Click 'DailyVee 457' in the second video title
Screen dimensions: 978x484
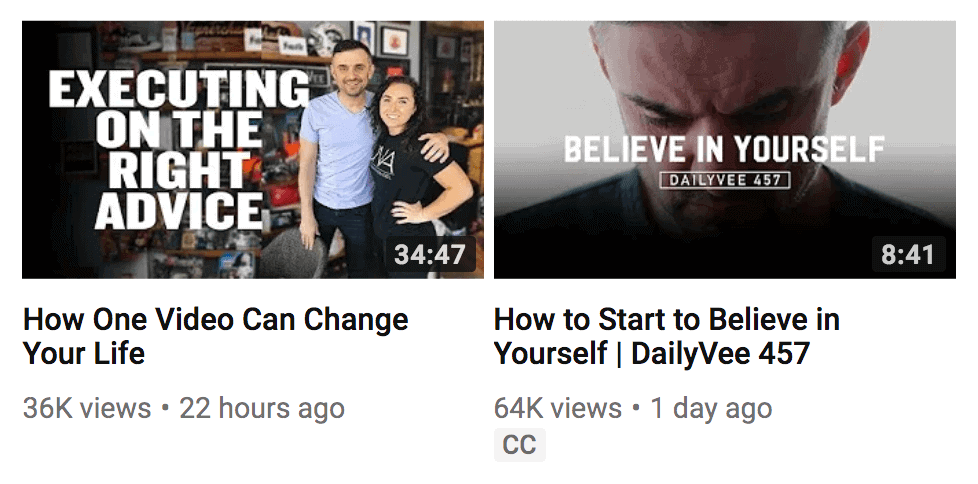click(720, 353)
